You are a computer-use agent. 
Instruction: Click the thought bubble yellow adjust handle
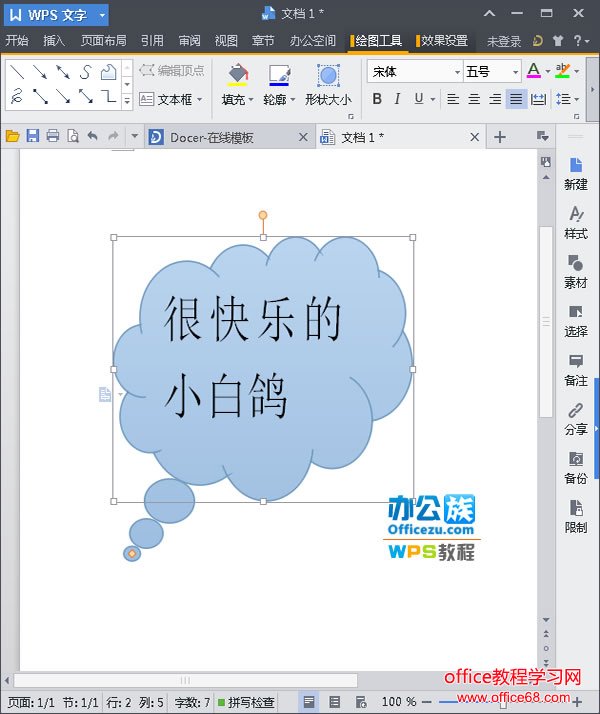pyautogui.click(x=132, y=553)
